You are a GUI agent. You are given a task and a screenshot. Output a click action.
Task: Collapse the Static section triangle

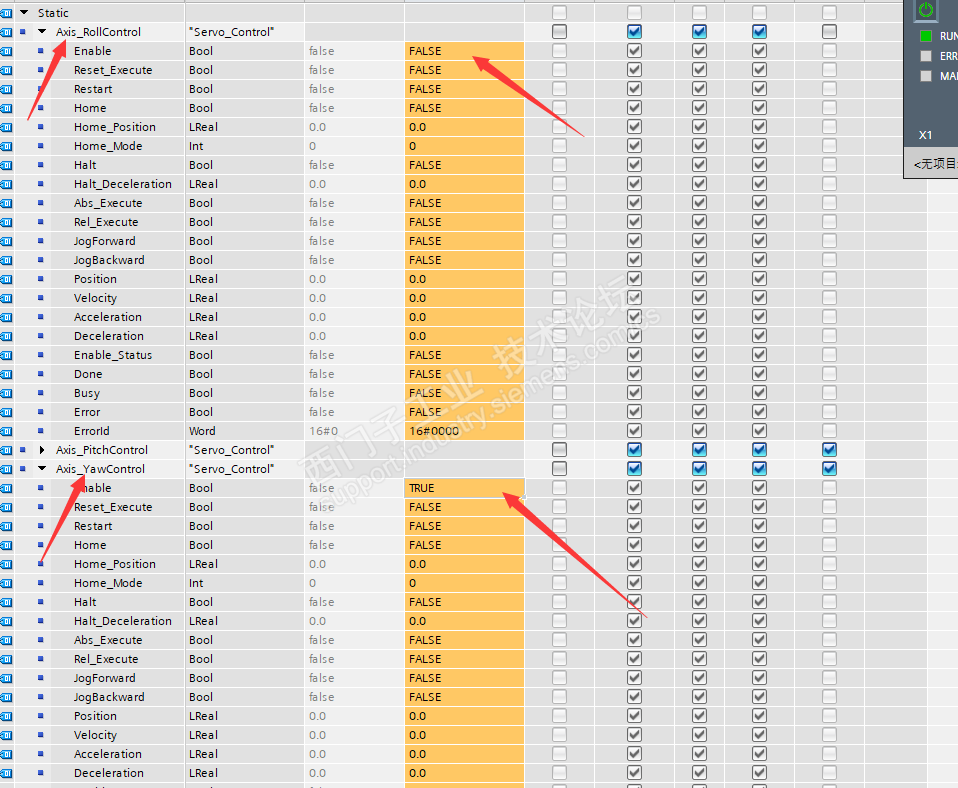(x=24, y=12)
